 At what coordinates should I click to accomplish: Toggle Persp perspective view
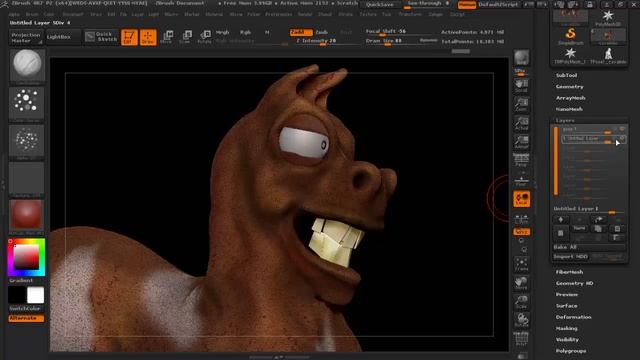click(521, 160)
